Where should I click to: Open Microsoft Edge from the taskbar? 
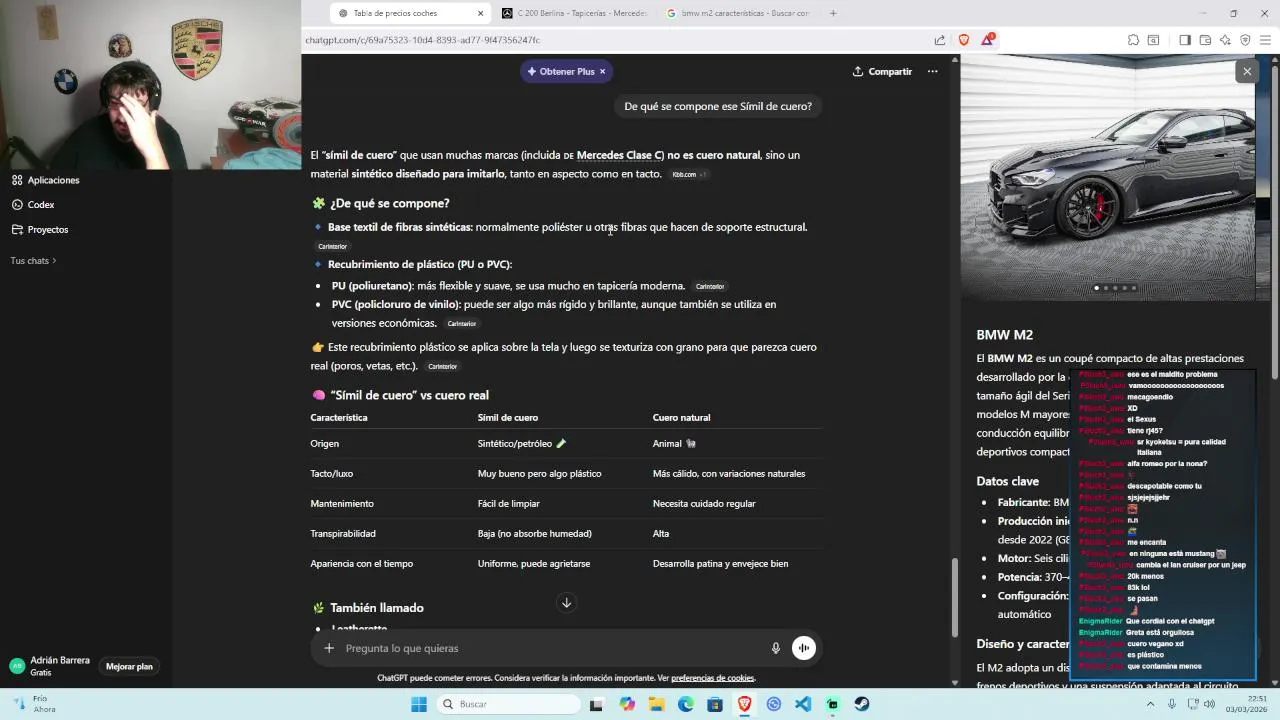tap(686, 704)
